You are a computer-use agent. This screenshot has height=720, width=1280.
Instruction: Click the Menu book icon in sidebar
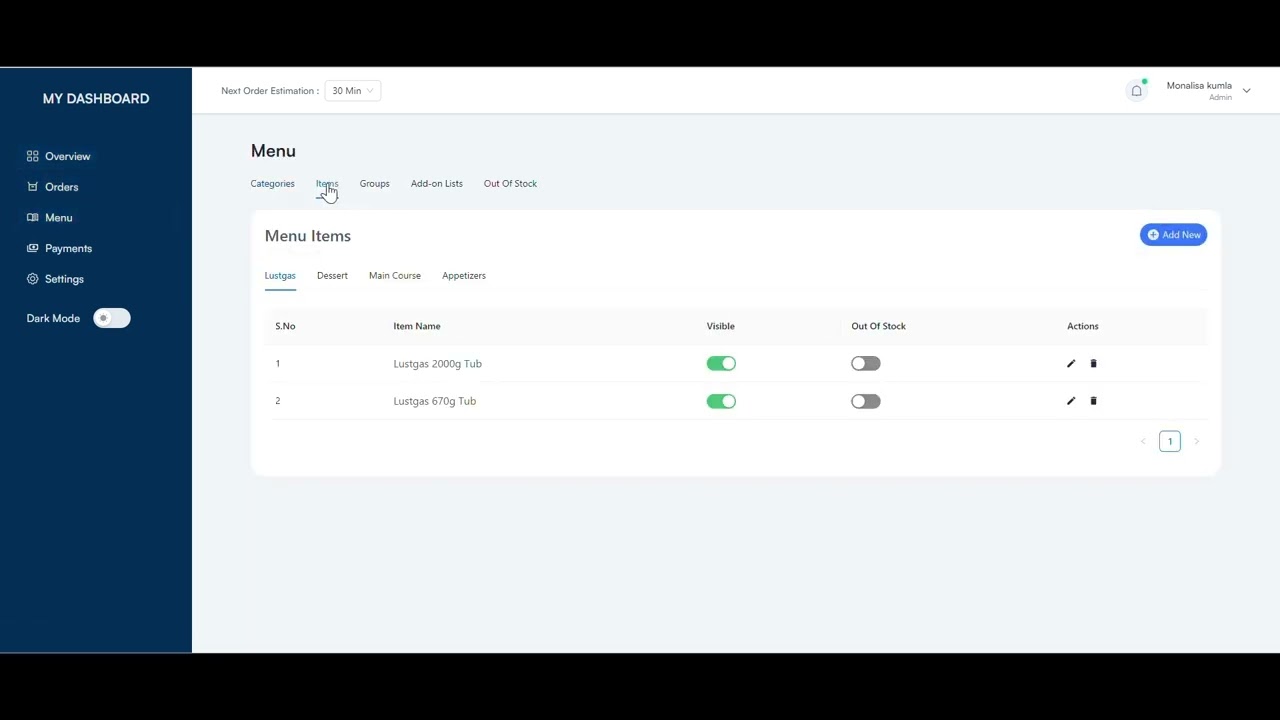[x=33, y=217]
